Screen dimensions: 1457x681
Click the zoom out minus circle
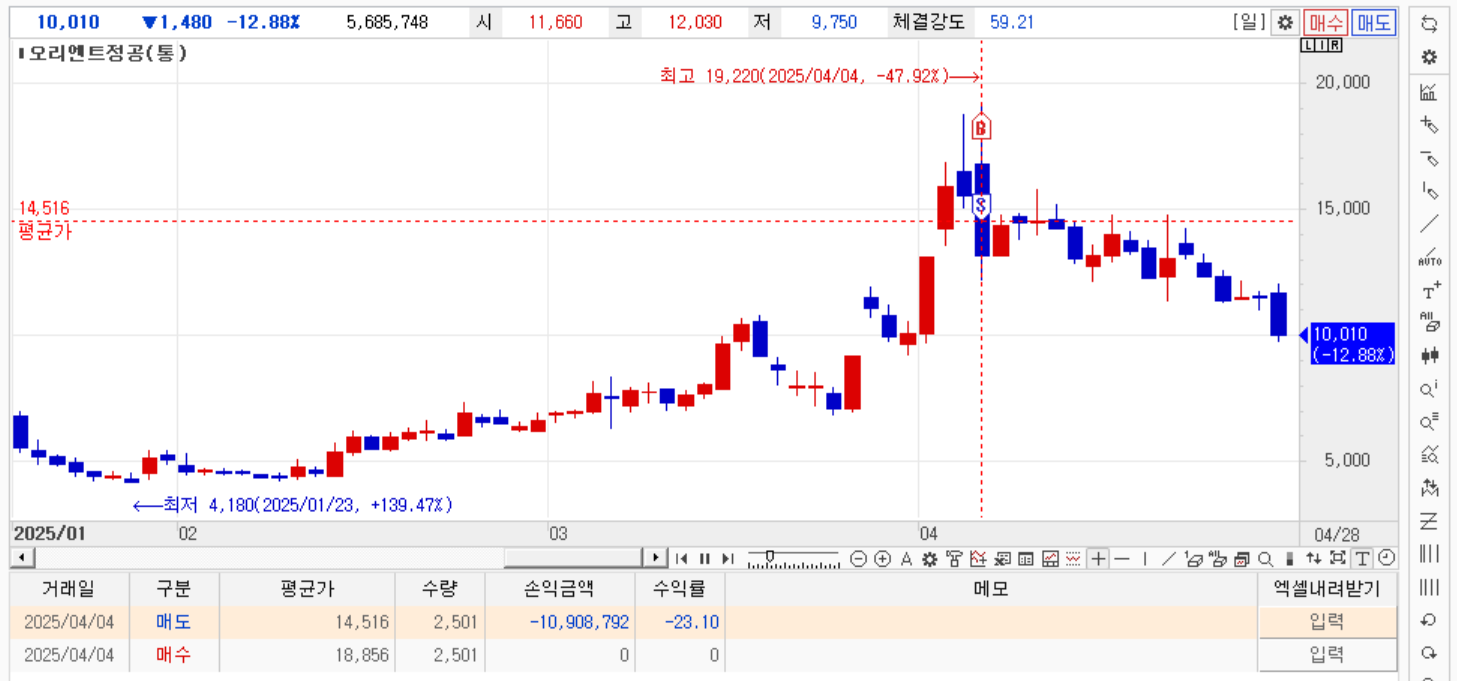point(858,559)
